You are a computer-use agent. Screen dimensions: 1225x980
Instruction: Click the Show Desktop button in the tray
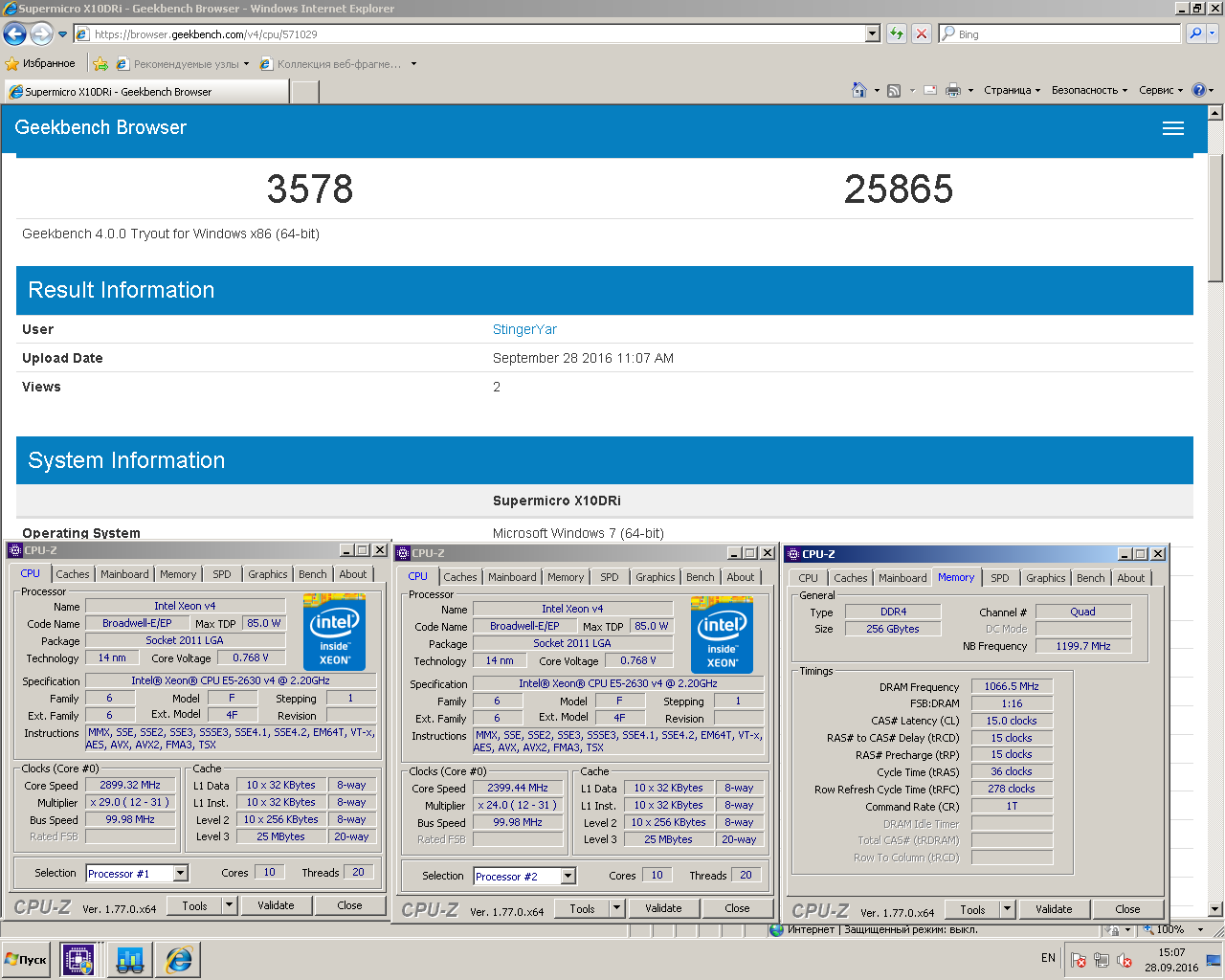(1214, 960)
